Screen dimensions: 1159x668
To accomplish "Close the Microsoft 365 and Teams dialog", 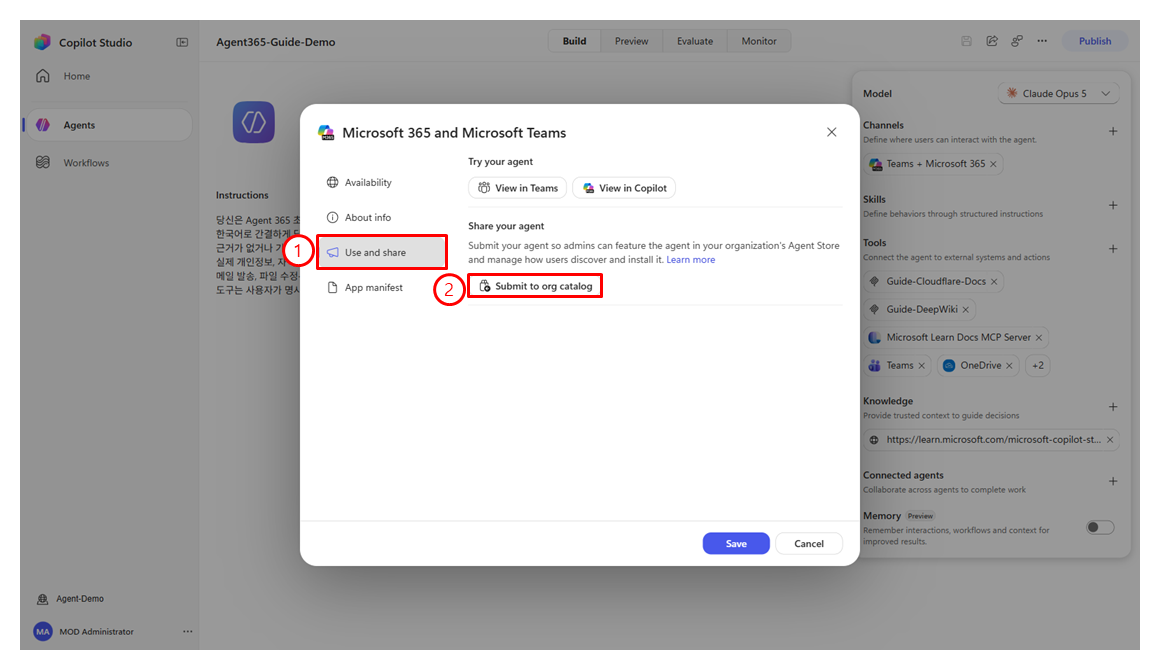I will 832,132.
